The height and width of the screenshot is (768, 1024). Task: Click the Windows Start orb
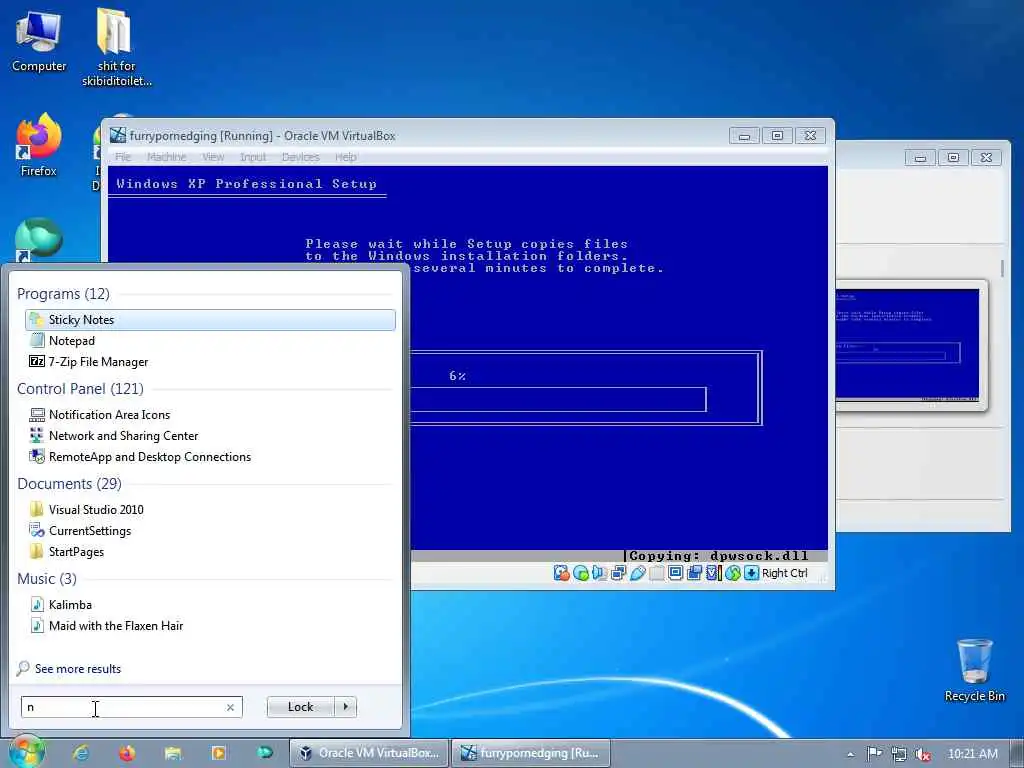coord(27,752)
